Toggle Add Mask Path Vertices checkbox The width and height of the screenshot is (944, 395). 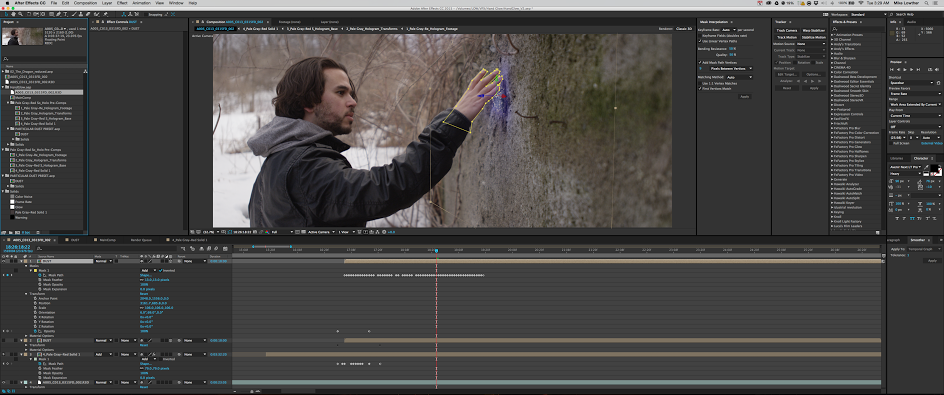(x=700, y=62)
